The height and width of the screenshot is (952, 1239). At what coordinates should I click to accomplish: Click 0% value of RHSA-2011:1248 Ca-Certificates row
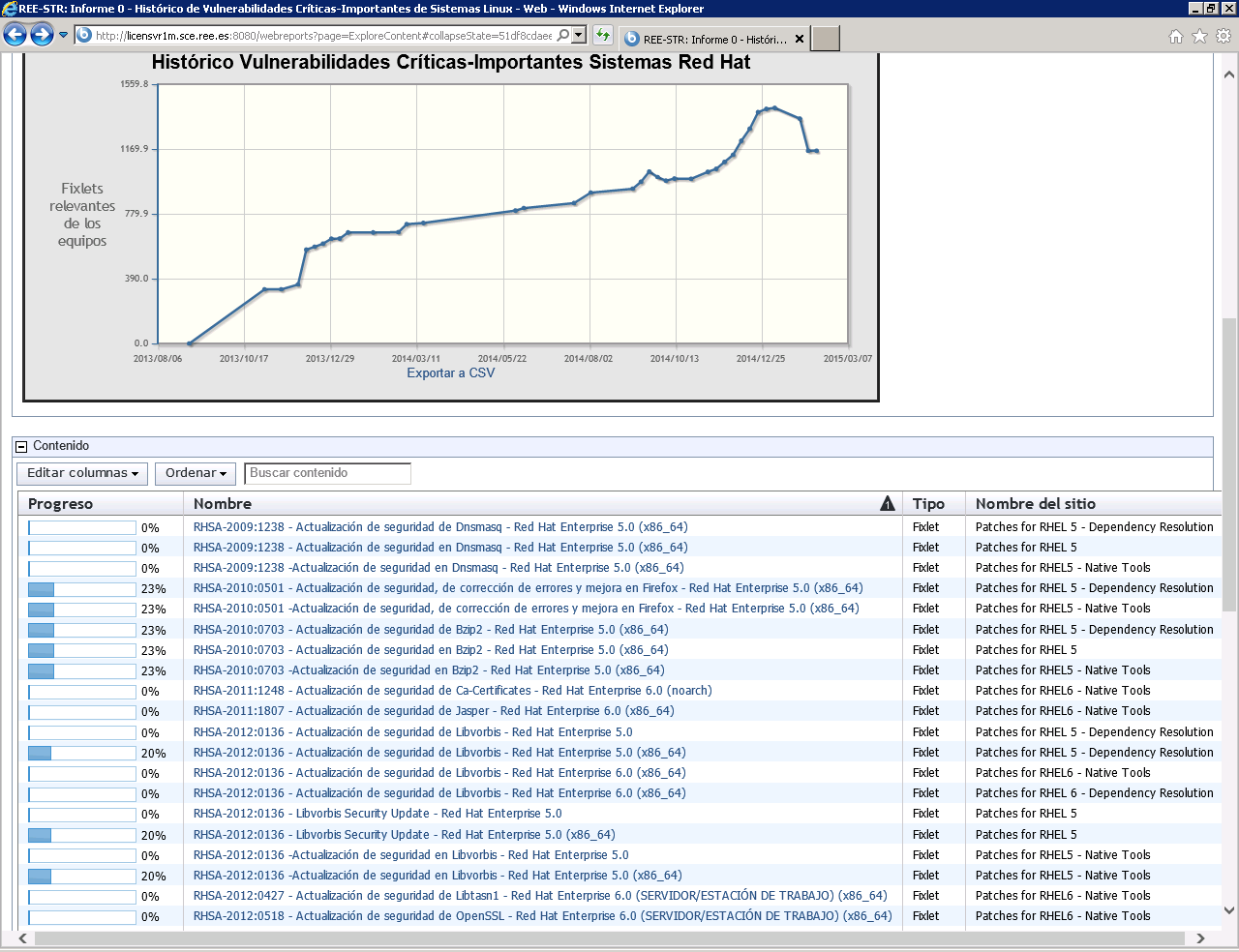[150, 692]
